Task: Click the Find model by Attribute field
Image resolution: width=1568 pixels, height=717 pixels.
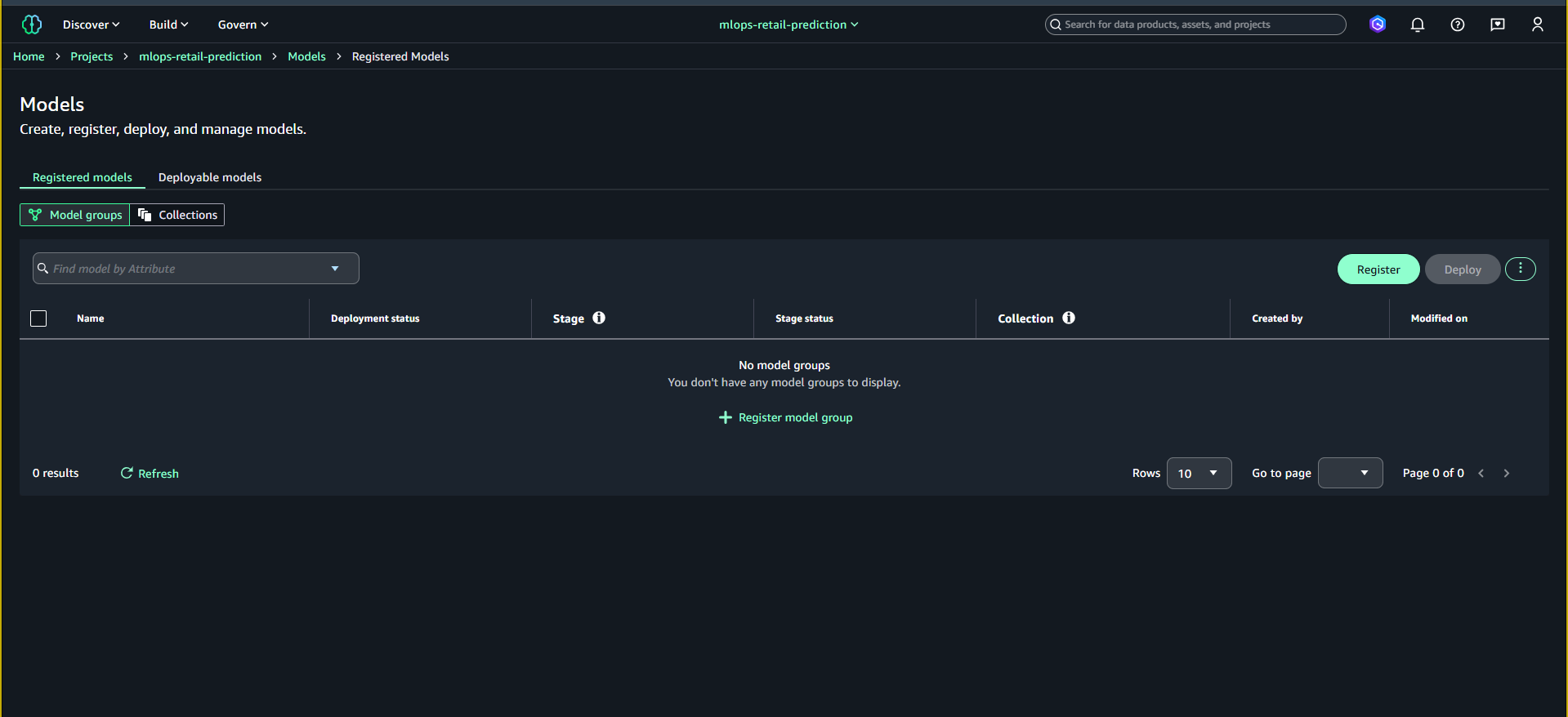Action: pyautogui.click(x=188, y=269)
